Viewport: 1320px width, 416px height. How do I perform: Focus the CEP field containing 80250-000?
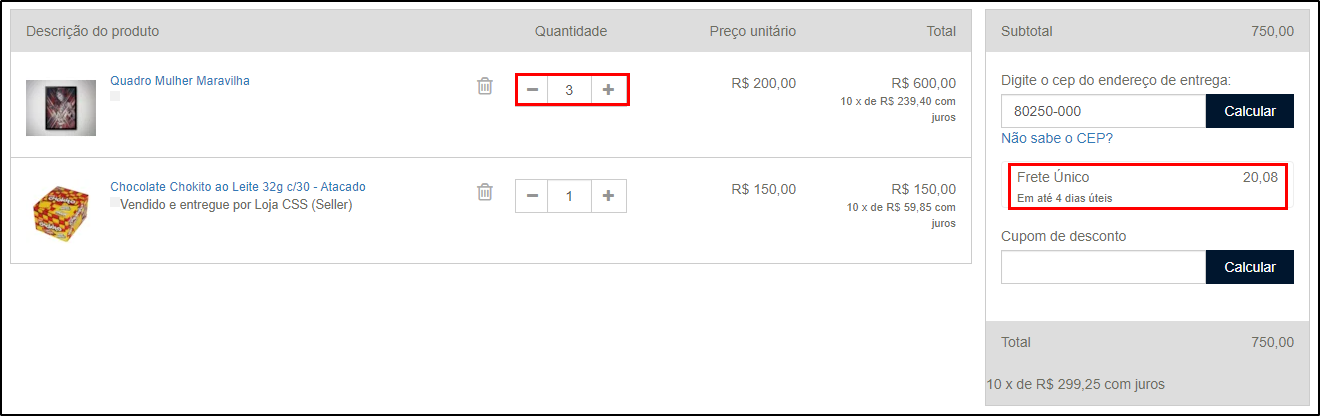[x=1104, y=111]
